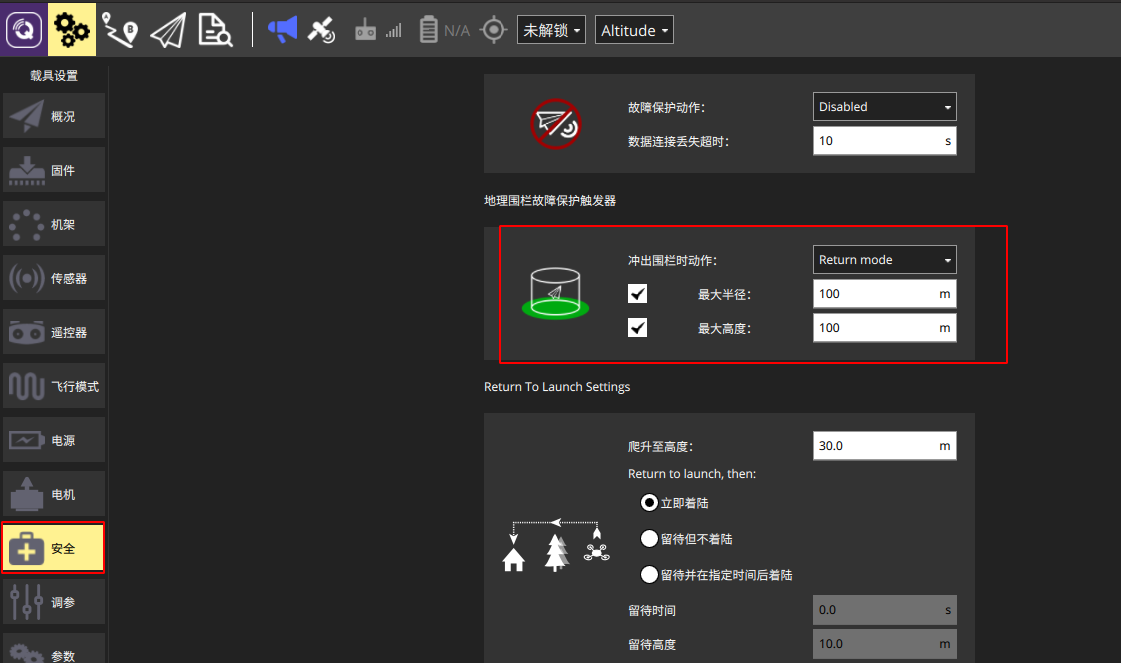Click the return-to-launch diagram image

(x=556, y=546)
